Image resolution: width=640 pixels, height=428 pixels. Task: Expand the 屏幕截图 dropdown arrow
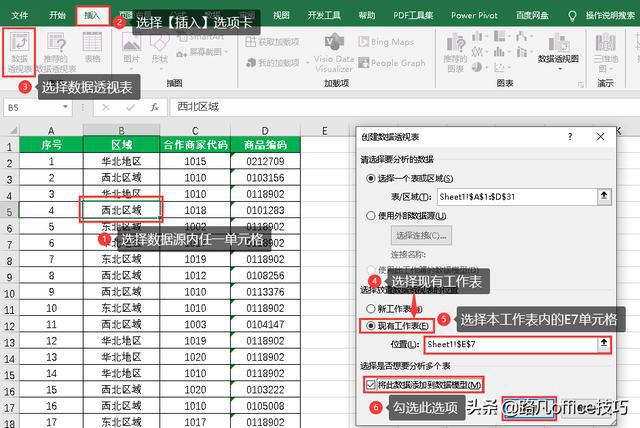(226, 52)
